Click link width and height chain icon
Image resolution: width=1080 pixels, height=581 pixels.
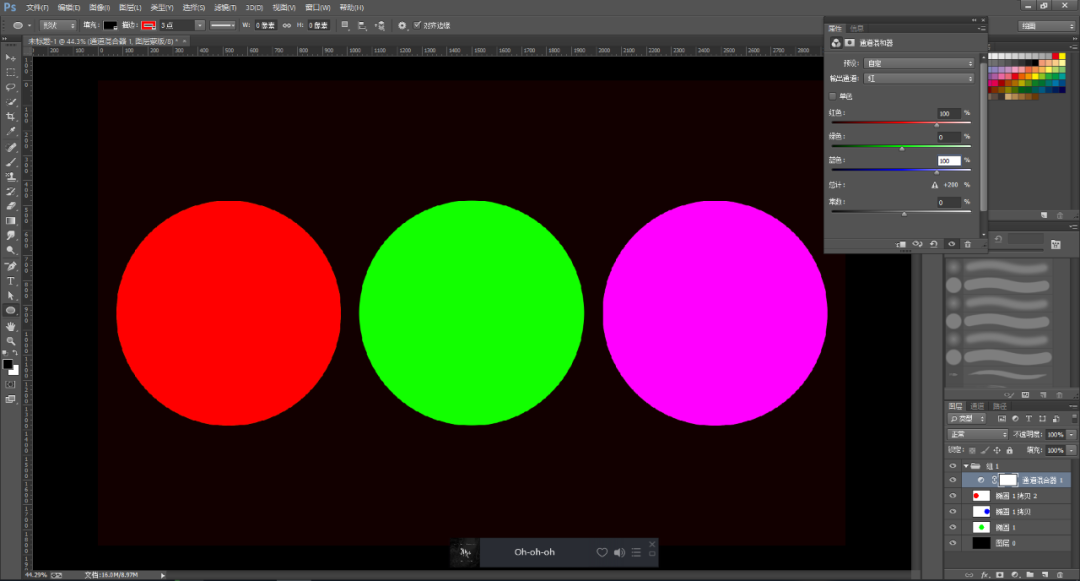tap(287, 25)
